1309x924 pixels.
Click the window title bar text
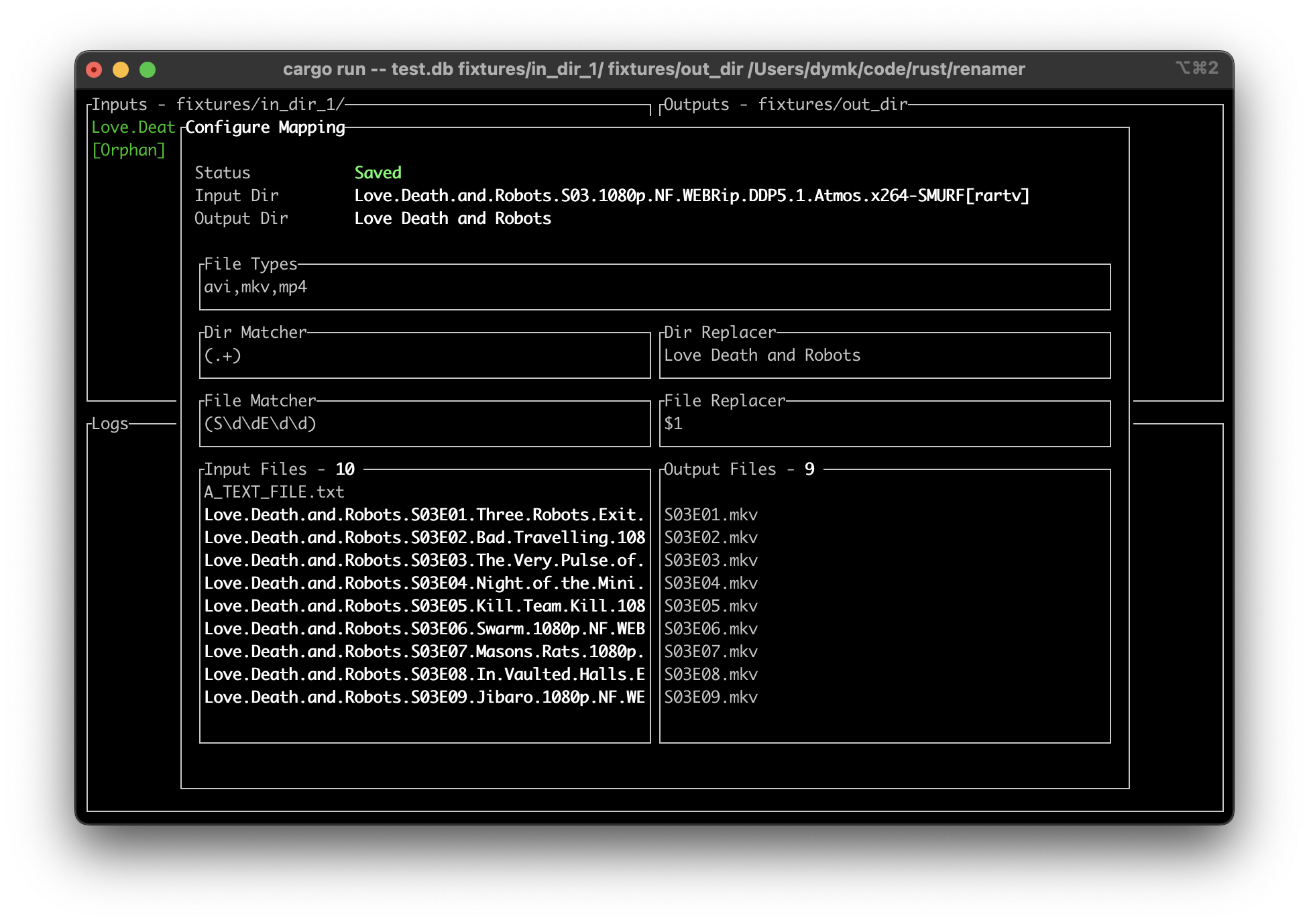coord(654,69)
